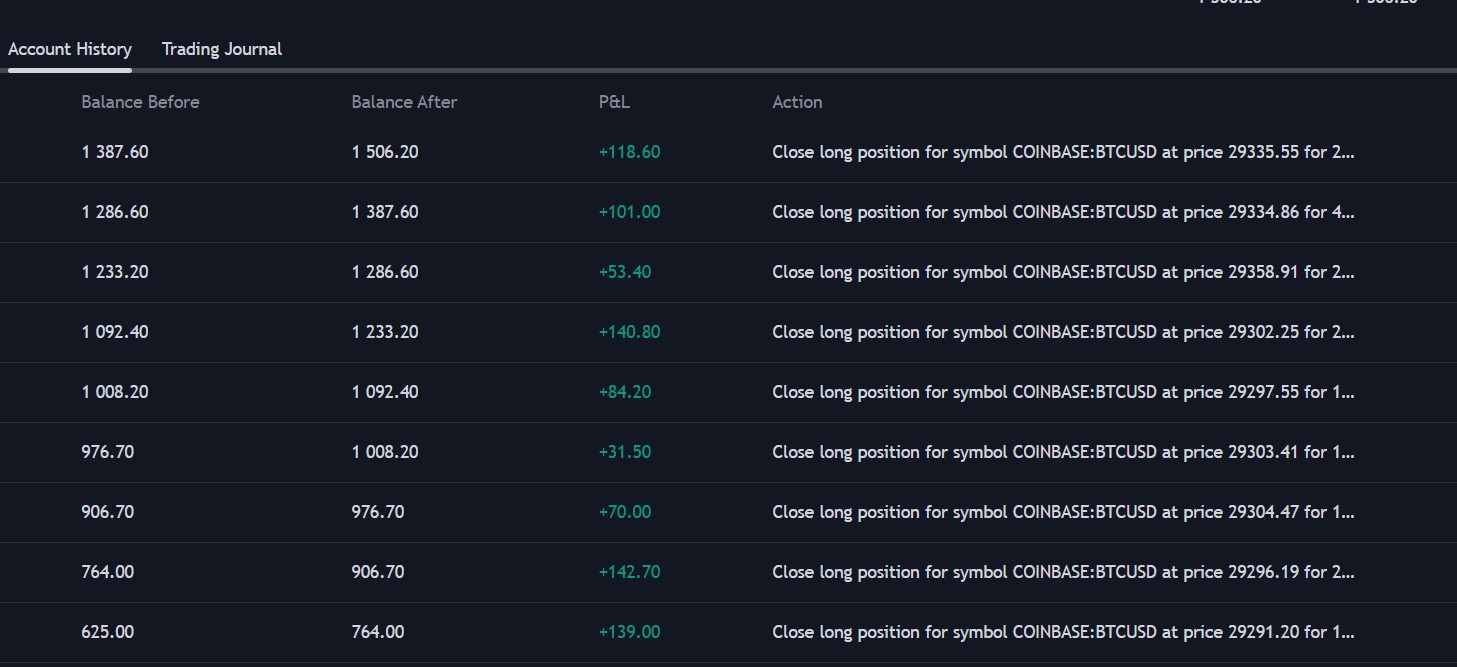Click the 1 506.20 Balance After cell
The image size is (1457, 667).
point(385,152)
